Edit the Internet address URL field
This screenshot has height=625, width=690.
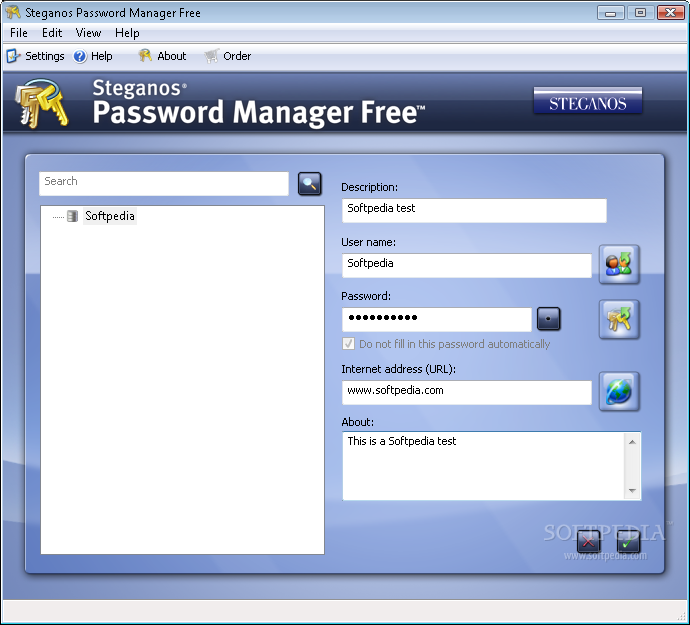coord(467,393)
